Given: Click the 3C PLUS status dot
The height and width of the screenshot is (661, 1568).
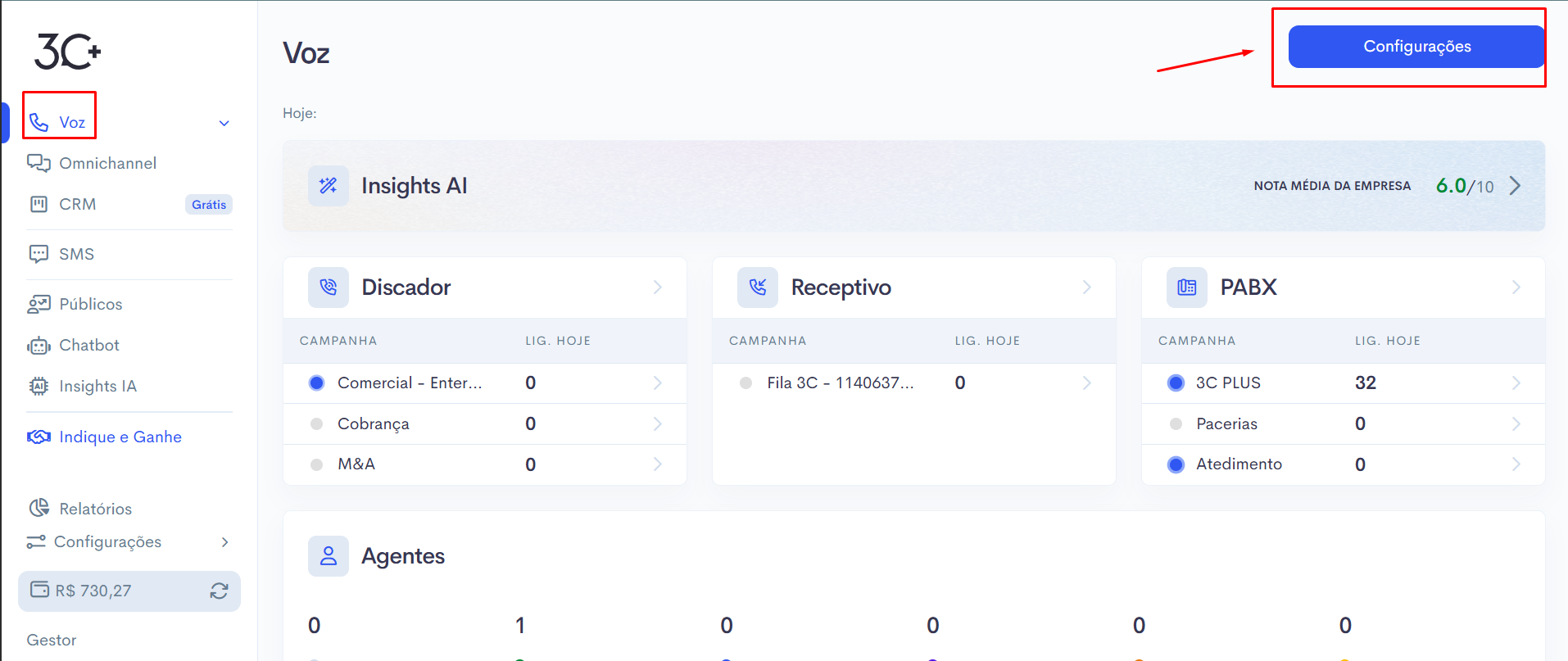Looking at the screenshot, I should pyautogui.click(x=1176, y=383).
